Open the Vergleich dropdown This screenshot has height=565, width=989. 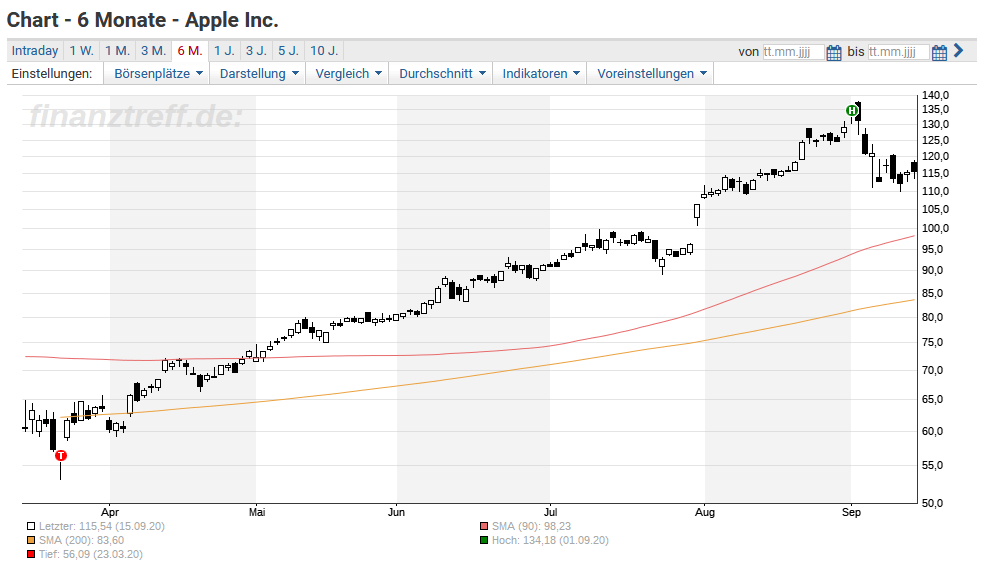(348, 73)
